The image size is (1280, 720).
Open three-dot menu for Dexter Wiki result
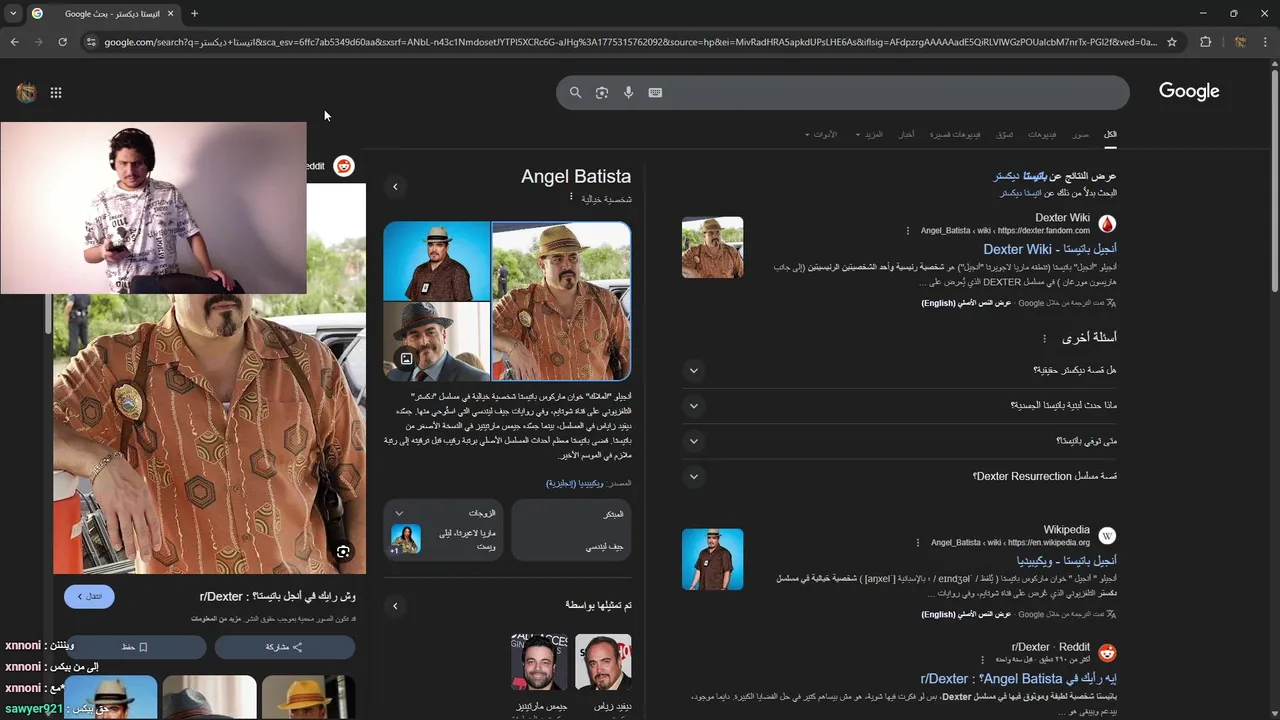click(x=908, y=231)
